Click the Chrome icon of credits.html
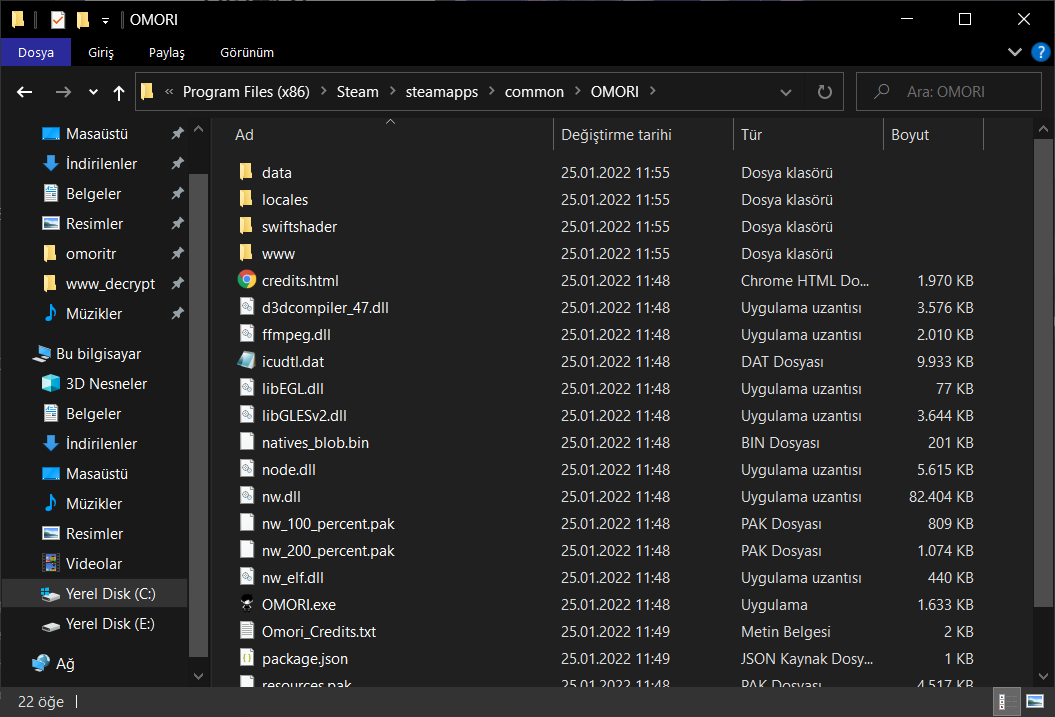The image size is (1055, 717). (x=247, y=280)
